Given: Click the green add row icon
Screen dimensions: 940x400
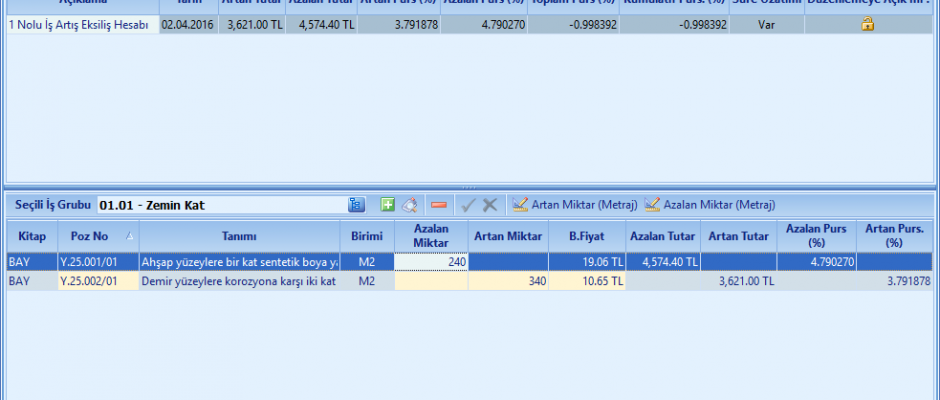Looking at the screenshot, I should point(388,205).
